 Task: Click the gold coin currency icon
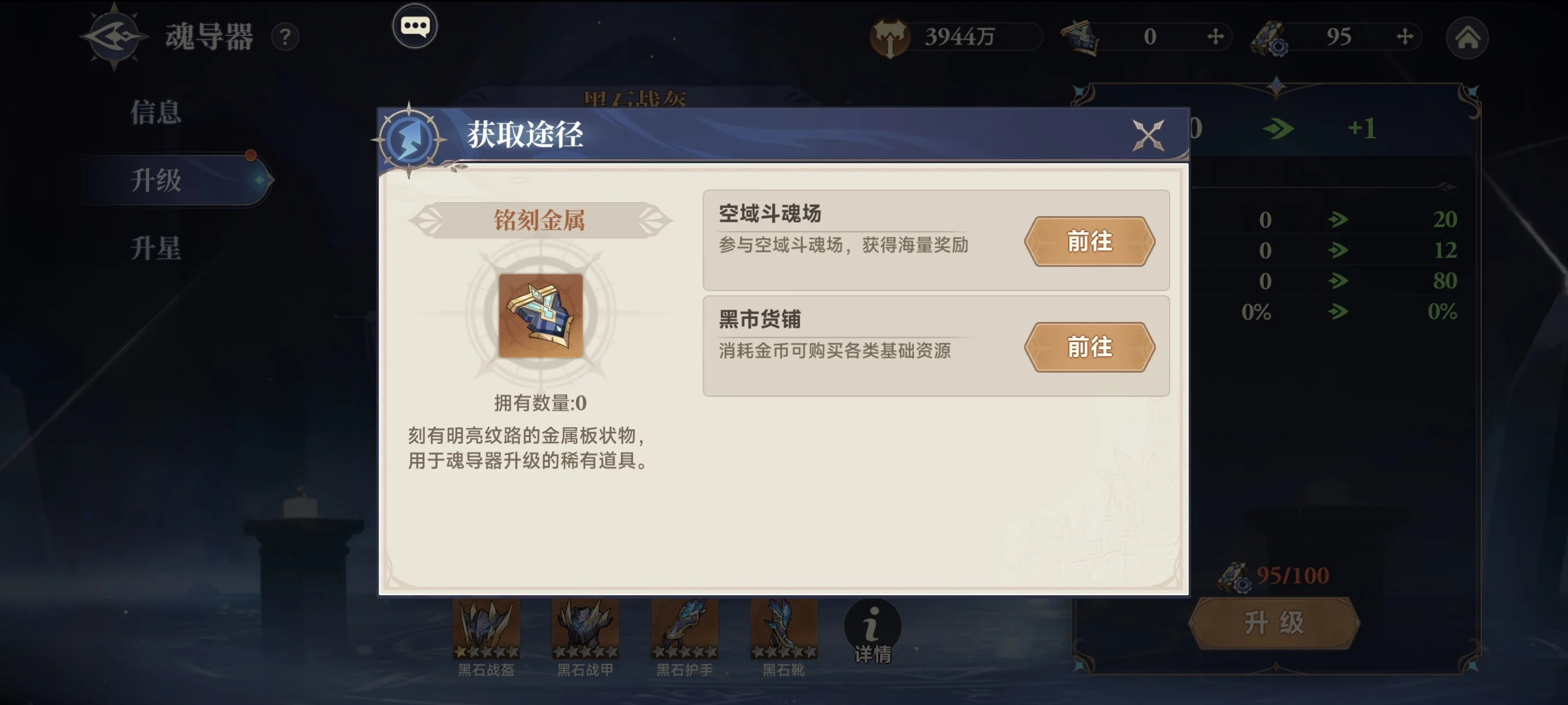889,37
